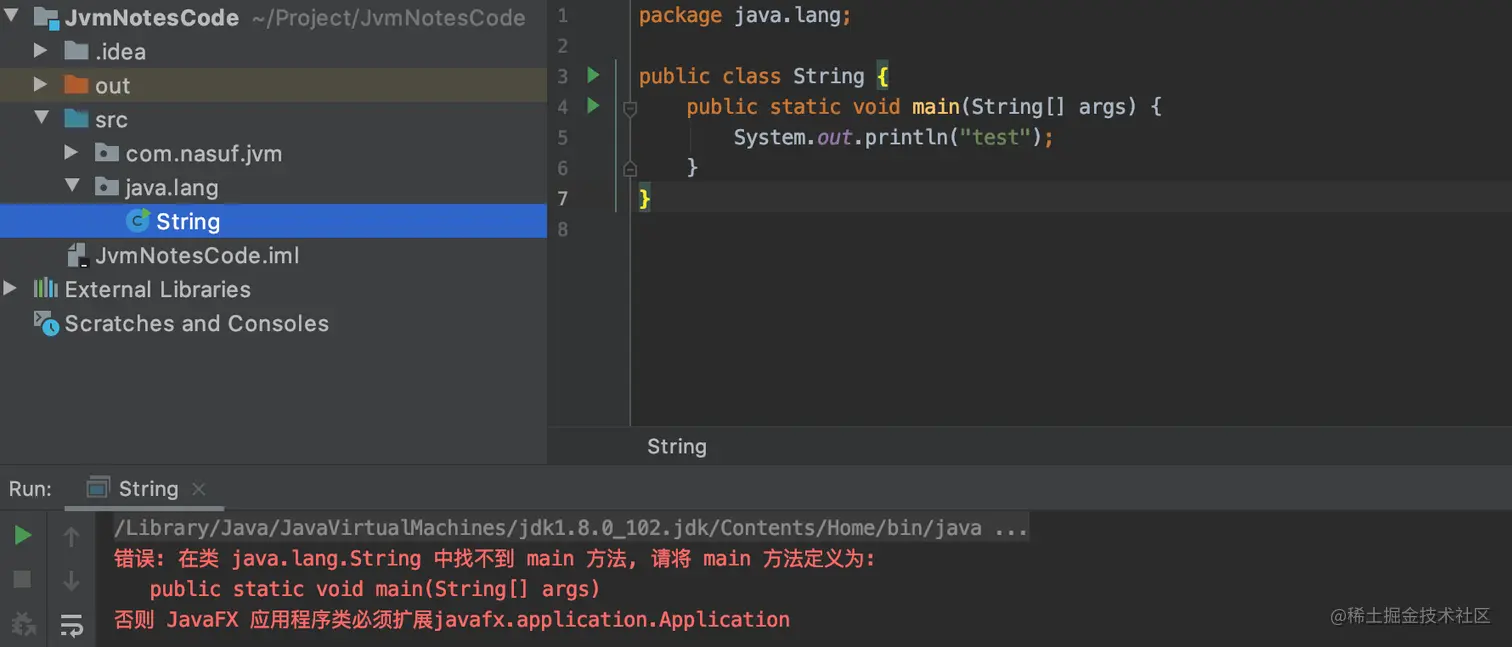Rerun String with the green play button
The width and height of the screenshot is (1512, 647).
point(22,536)
